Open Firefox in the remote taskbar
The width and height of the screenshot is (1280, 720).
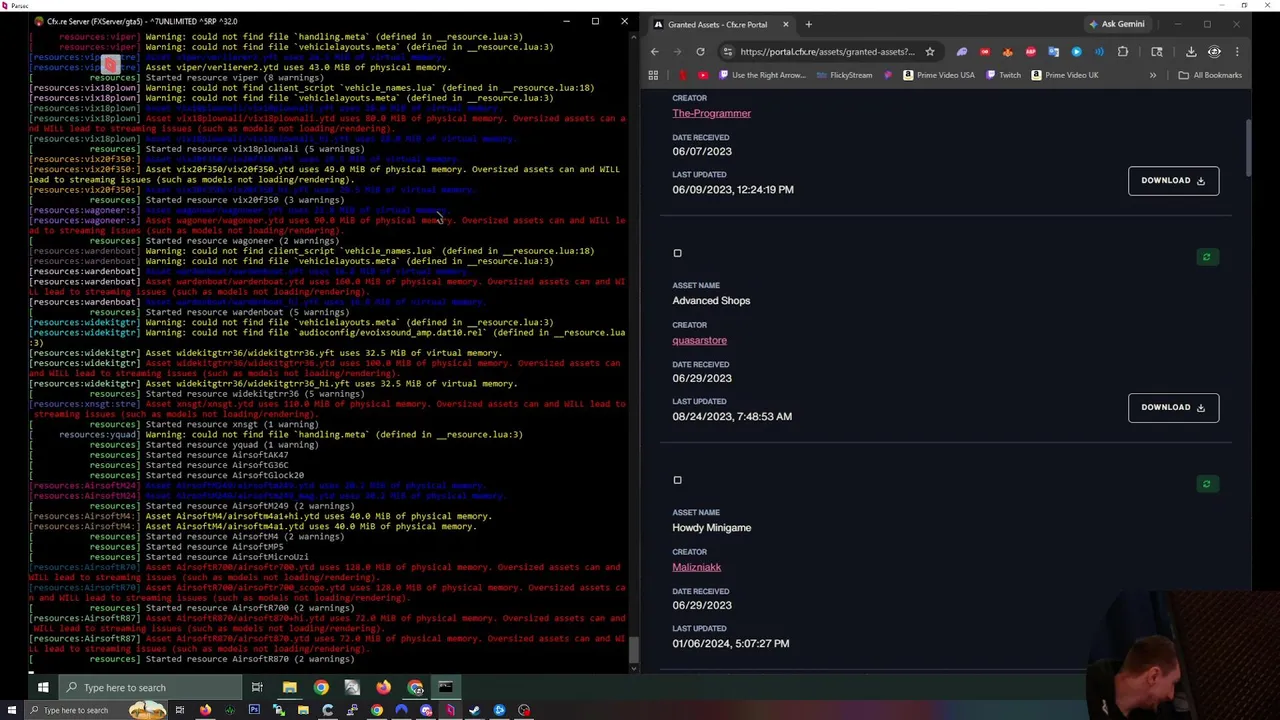(383, 687)
